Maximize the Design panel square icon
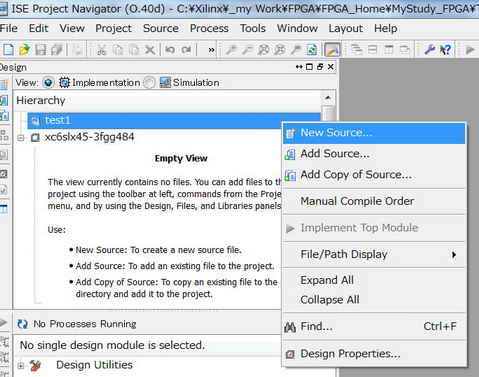 coord(309,67)
